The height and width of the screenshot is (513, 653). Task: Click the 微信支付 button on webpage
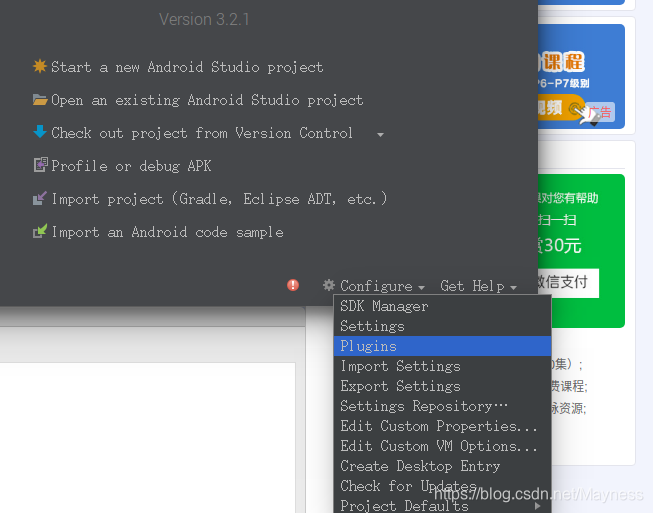pos(568,283)
